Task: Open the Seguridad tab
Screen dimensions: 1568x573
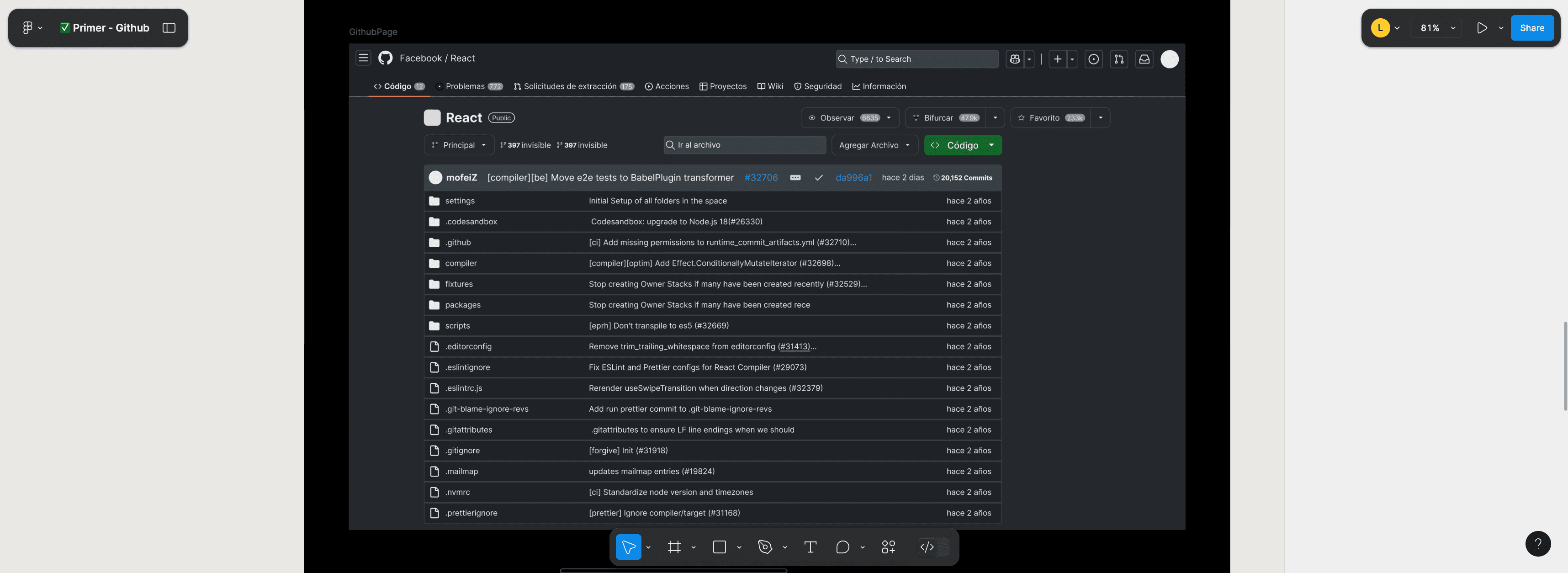Action: pyautogui.click(x=817, y=86)
